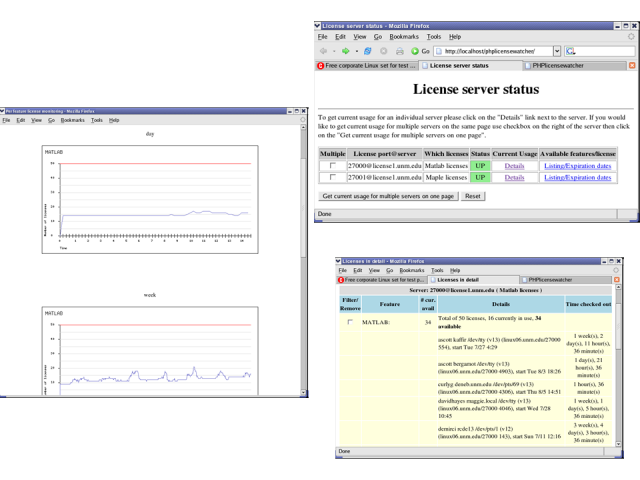640x480 pixels.
Task: Open the Forward history dropdown arrow
Action: (x=355, y=51)
